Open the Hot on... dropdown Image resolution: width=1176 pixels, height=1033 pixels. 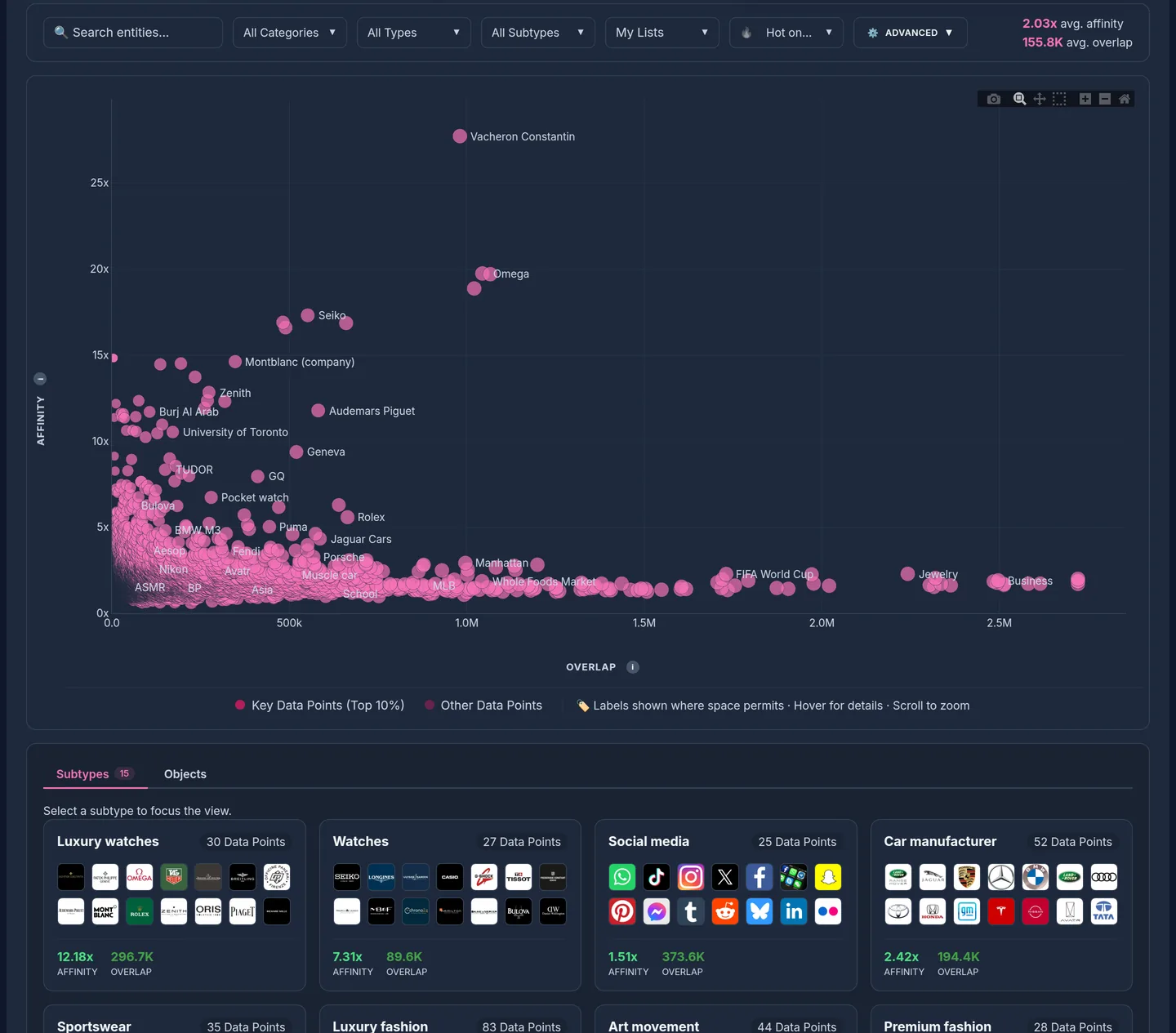[786, 33]
